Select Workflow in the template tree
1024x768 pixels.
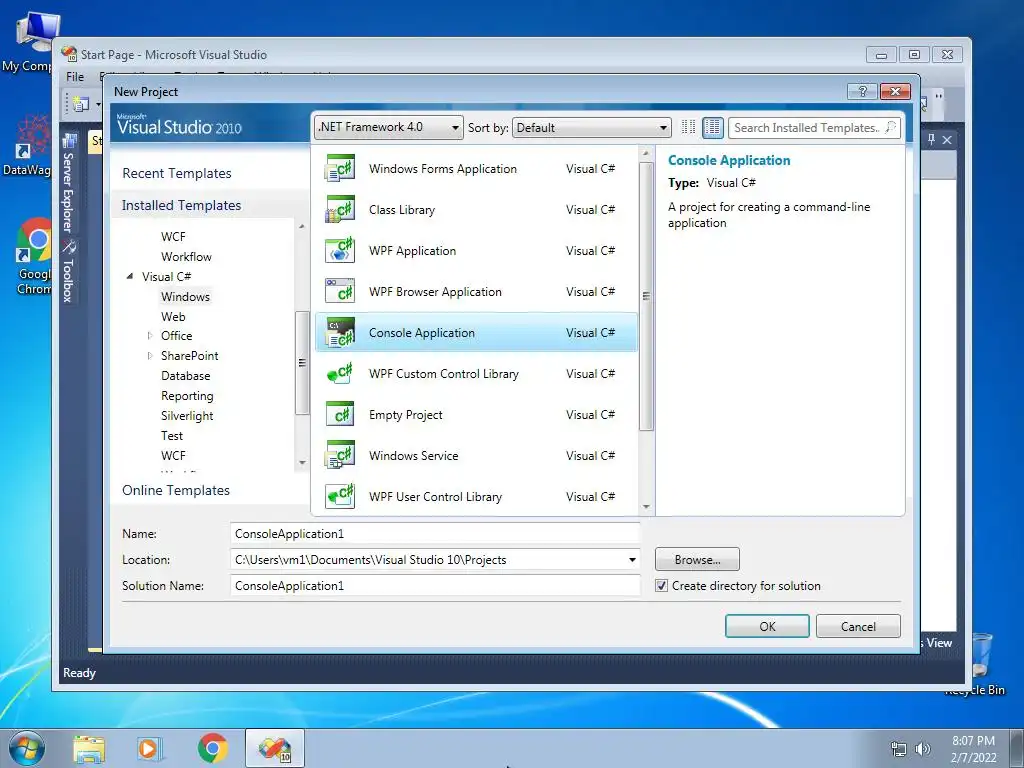click(x=186, y=257)
